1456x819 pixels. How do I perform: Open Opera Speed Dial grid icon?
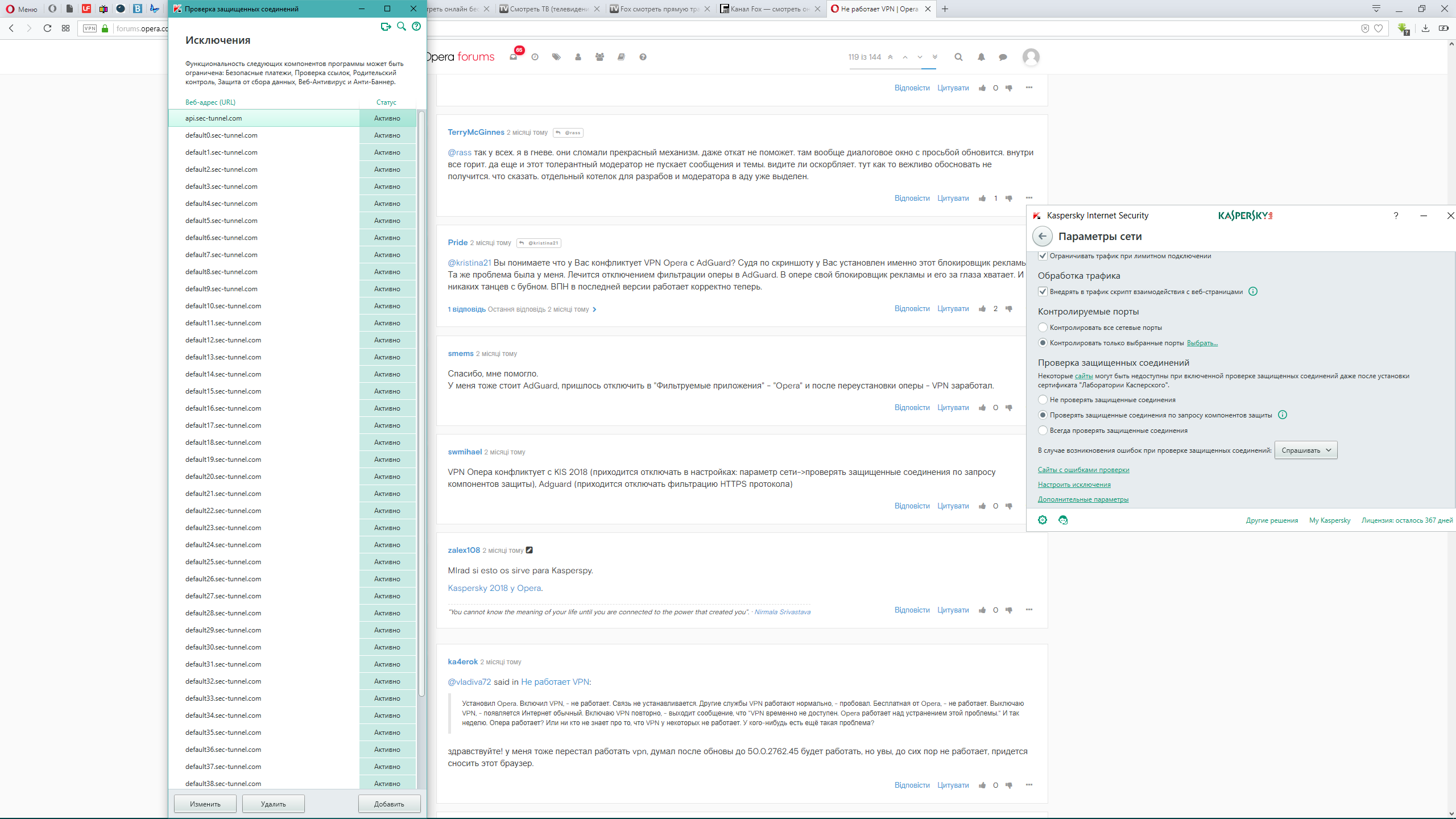tap(65, 28)
